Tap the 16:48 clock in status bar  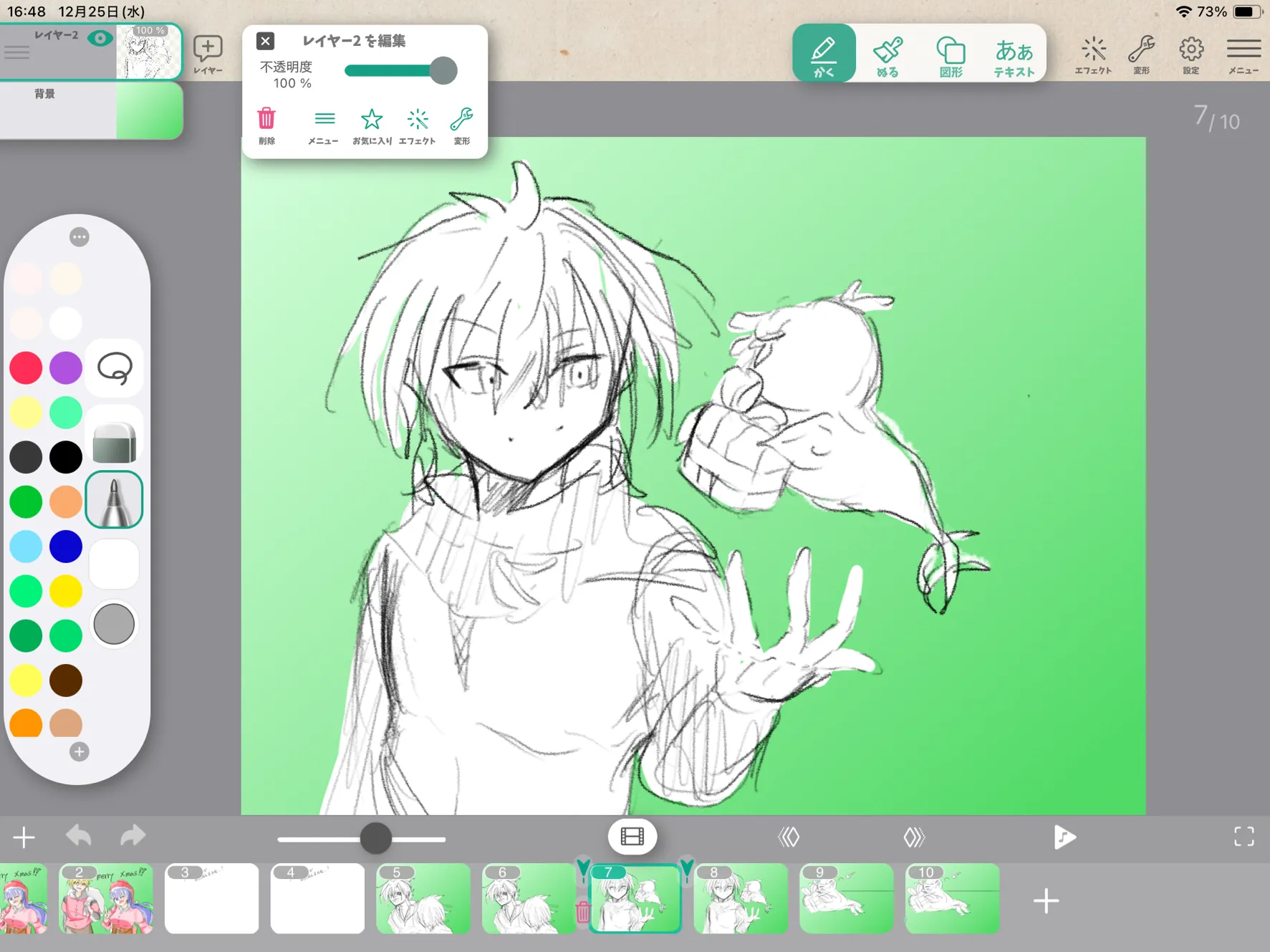[x=27, y=11]
